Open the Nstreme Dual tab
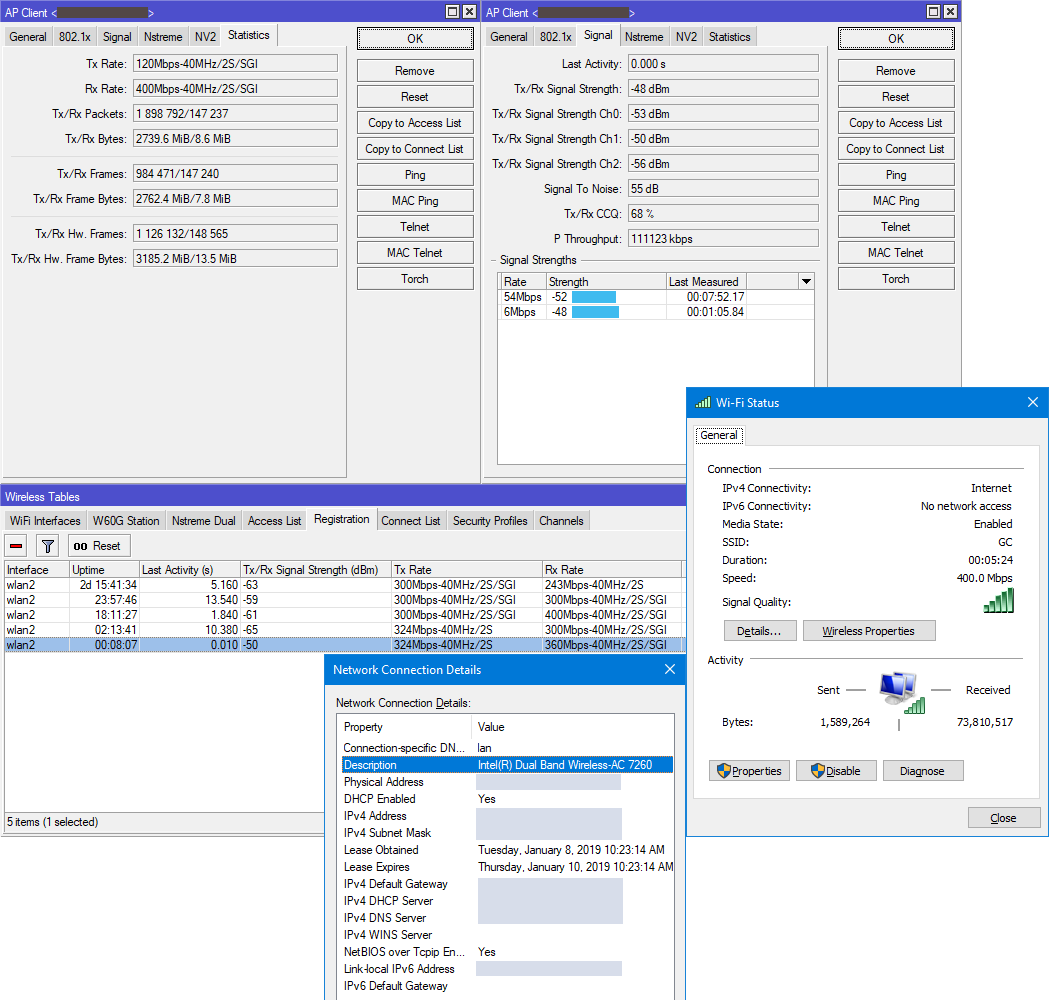 [x=203, y=520]
